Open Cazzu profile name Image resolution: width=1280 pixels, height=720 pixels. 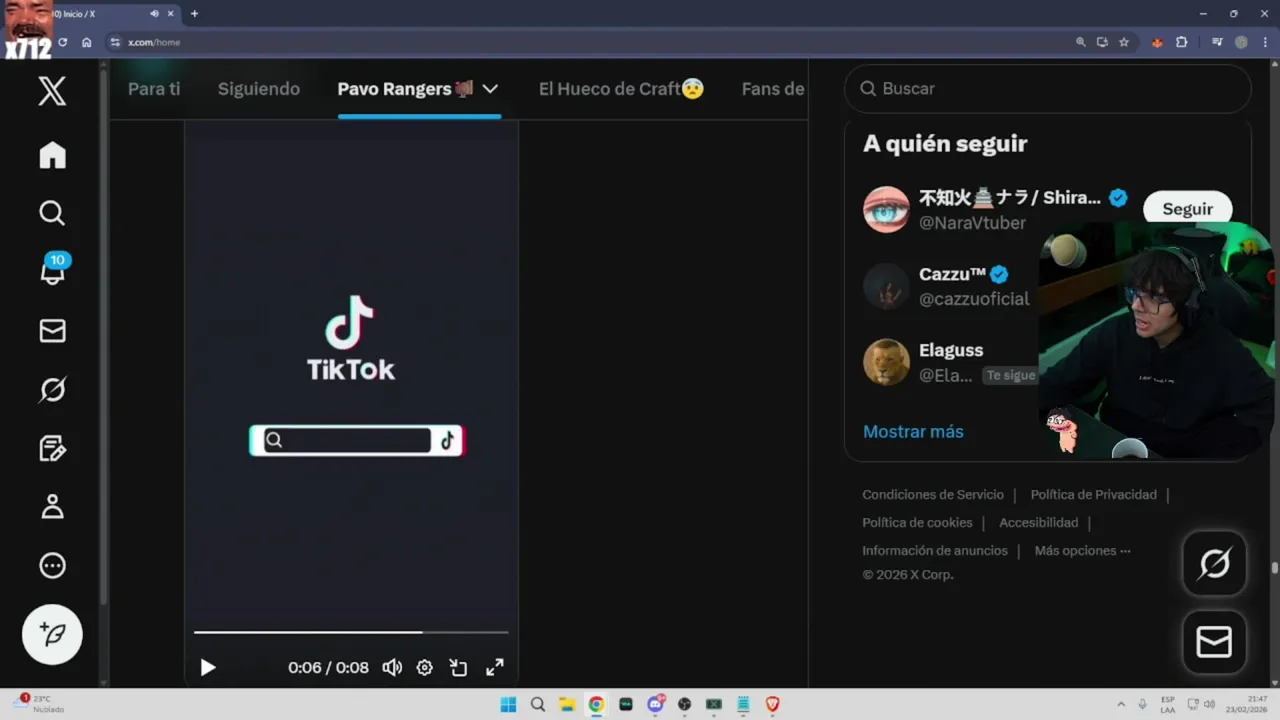click(953, 274)
